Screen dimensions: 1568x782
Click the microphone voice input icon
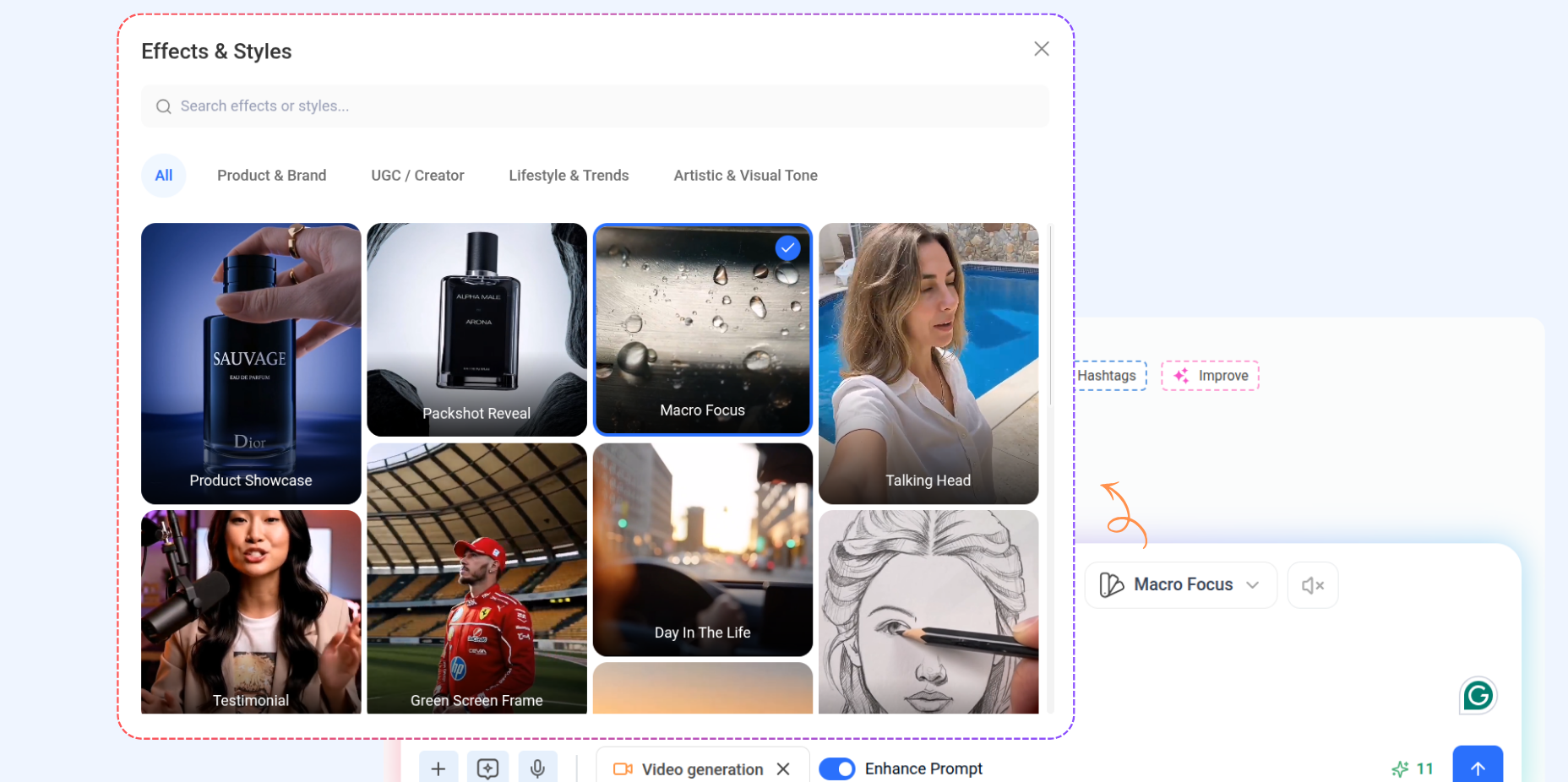(537, 768)
